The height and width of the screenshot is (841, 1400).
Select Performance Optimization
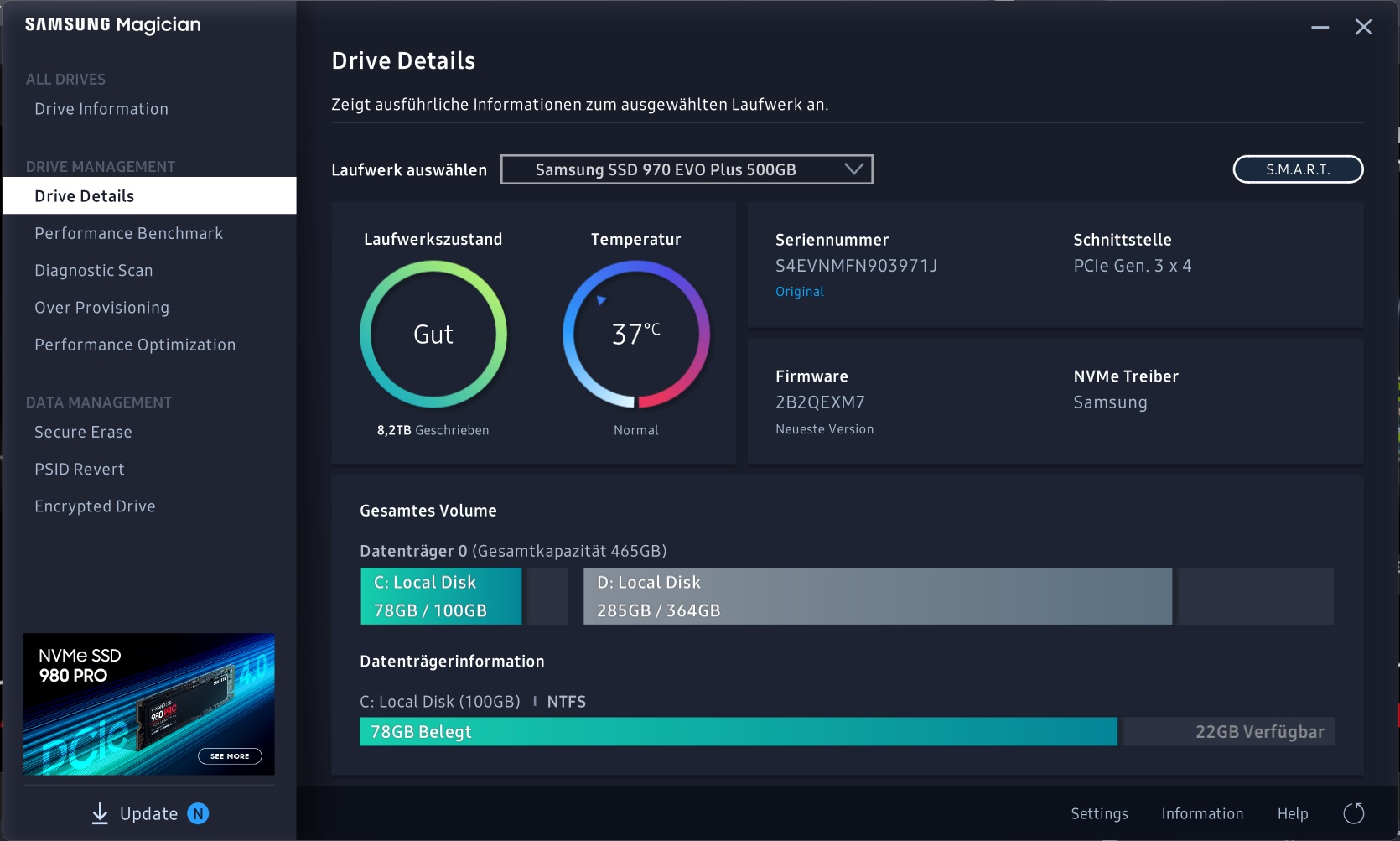135,345
